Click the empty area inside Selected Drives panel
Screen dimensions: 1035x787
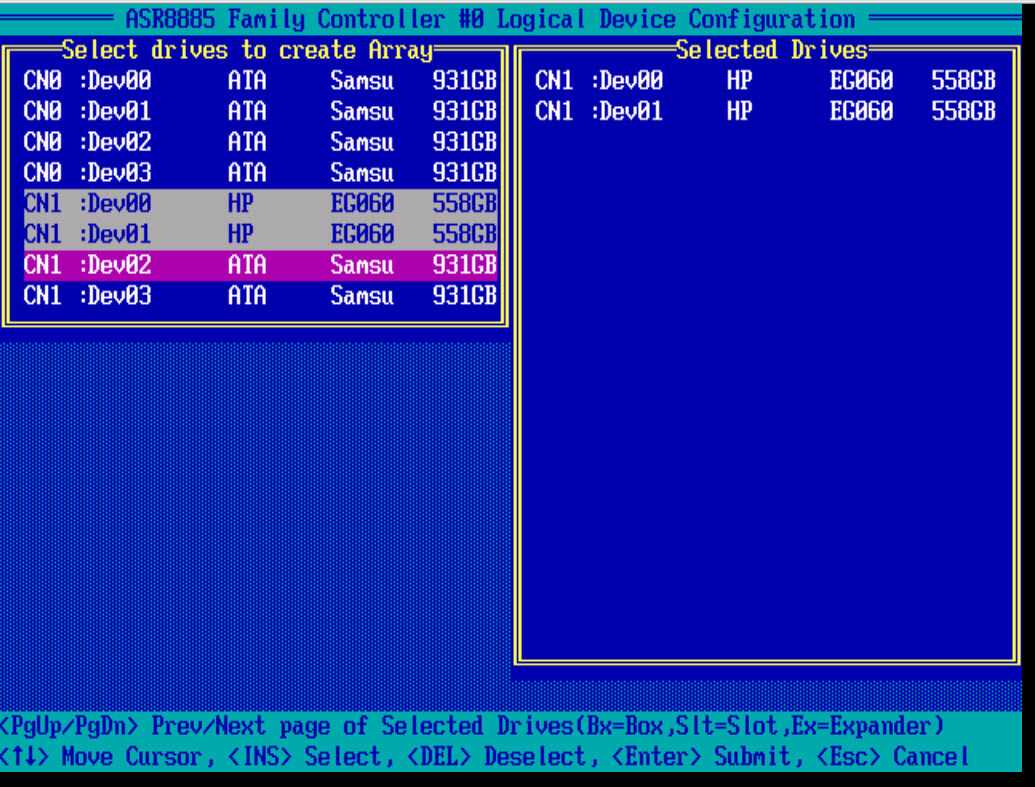[764, 400]
